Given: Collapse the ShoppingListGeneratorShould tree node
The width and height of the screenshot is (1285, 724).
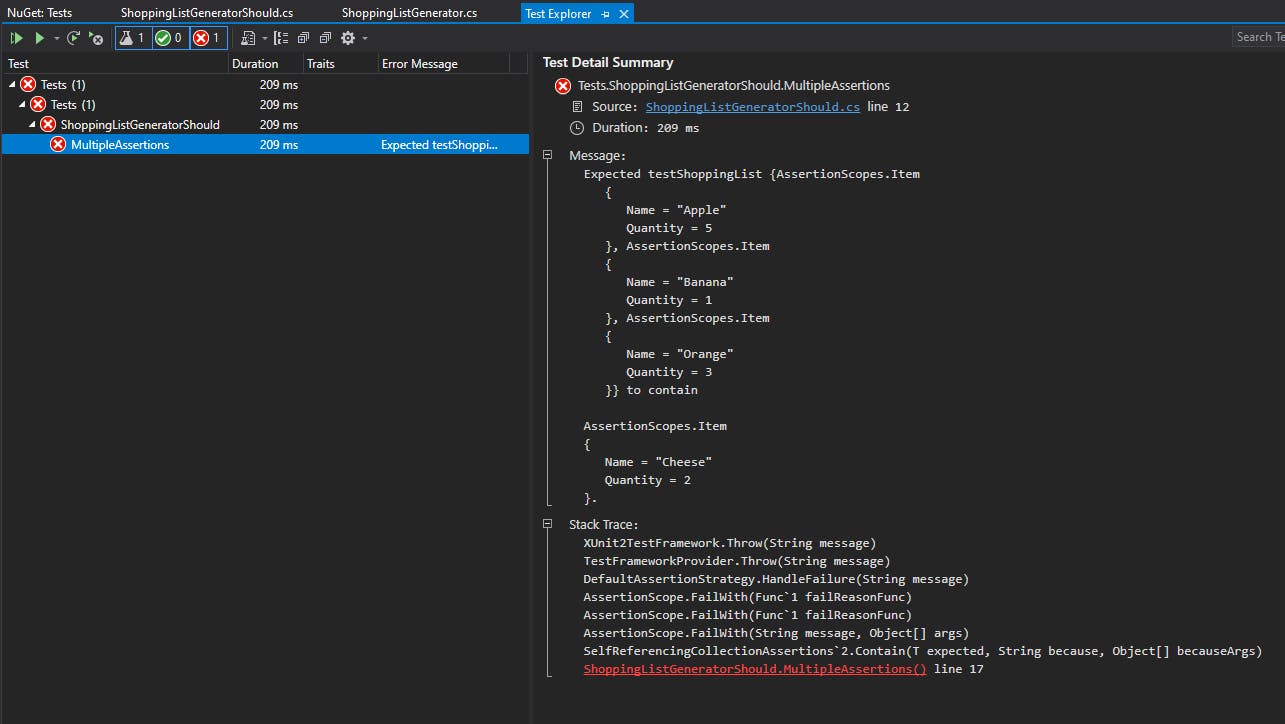Looking at the screenshot, I should point(34,124).
